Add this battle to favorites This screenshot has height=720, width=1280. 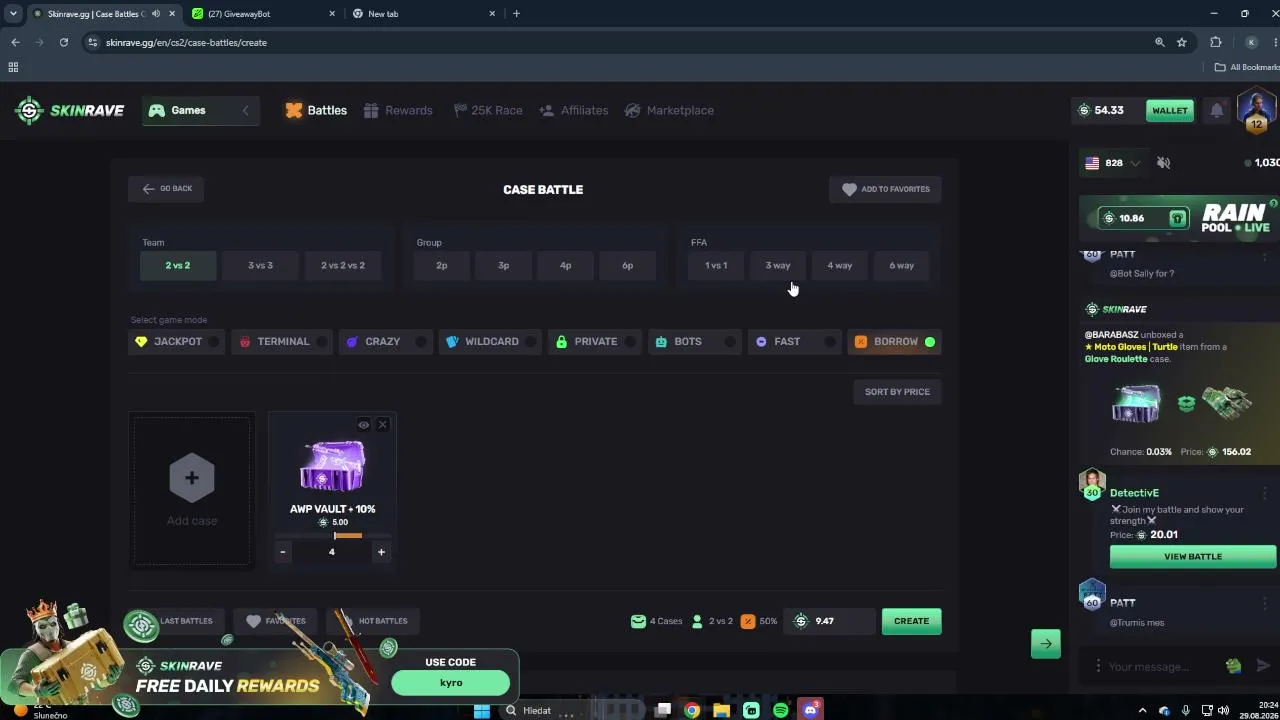886,189
